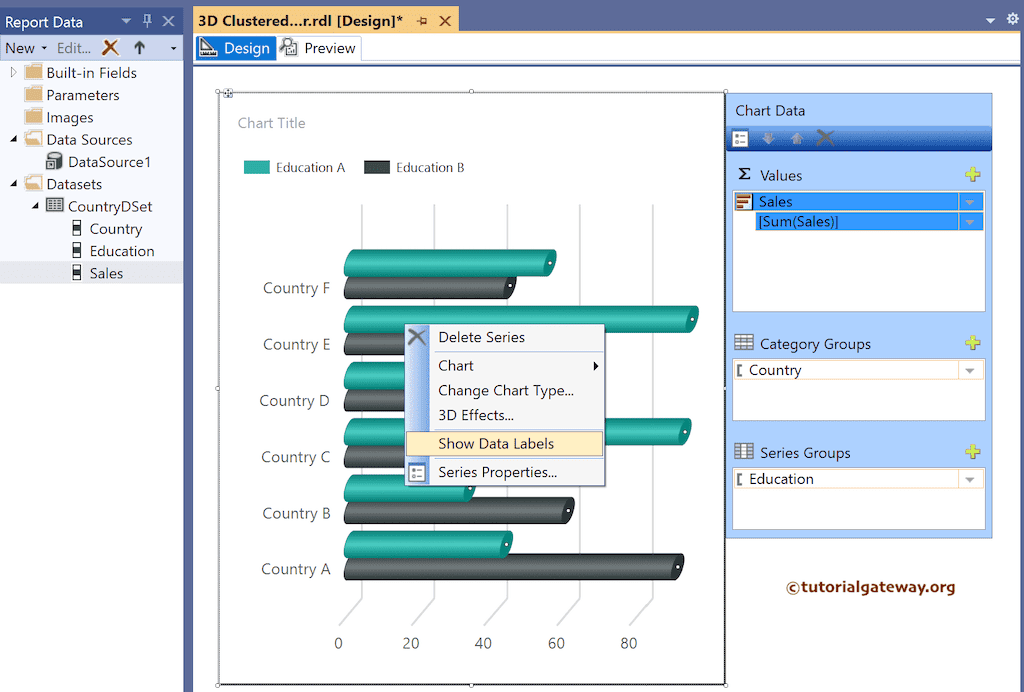Expand the Built-in Fields node
The width and height of the screenshot is (1024, 692).
coord(12,72)
